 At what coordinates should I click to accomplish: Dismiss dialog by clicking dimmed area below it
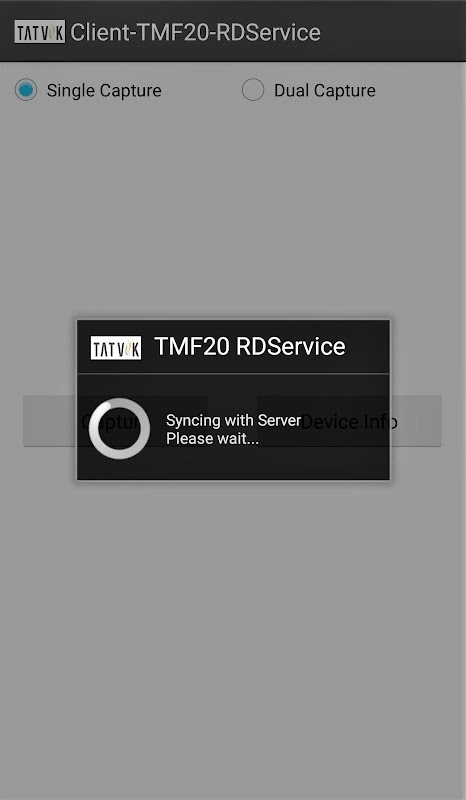(233, 638)
